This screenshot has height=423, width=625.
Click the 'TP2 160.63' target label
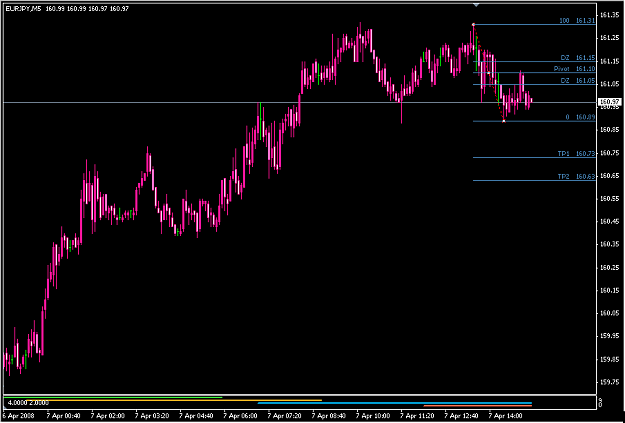(576, 177)
